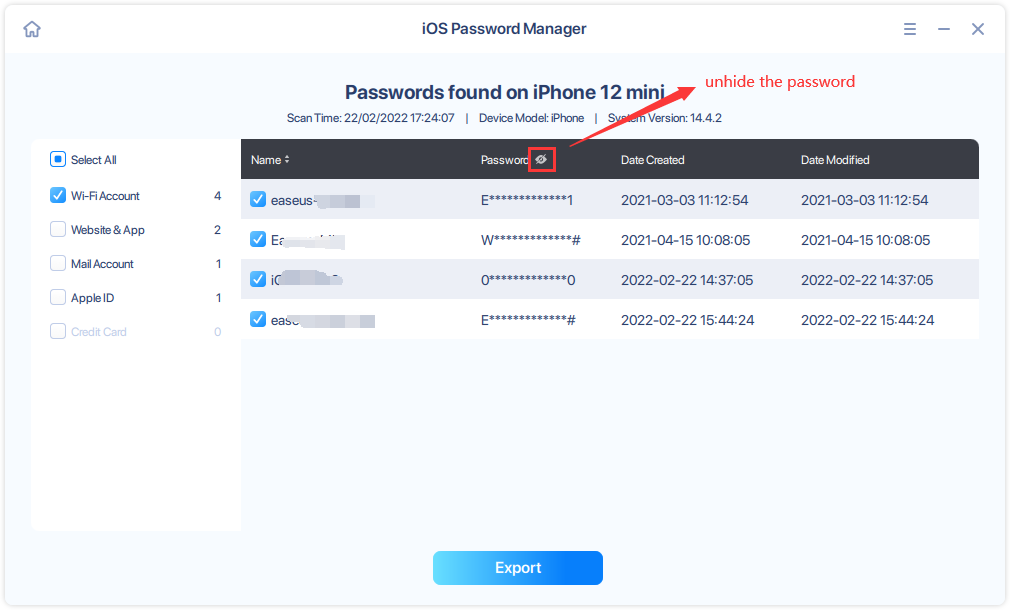Open the hamburger menu icon
This screenshot has width=1010, height=610.
coord(910,29)
